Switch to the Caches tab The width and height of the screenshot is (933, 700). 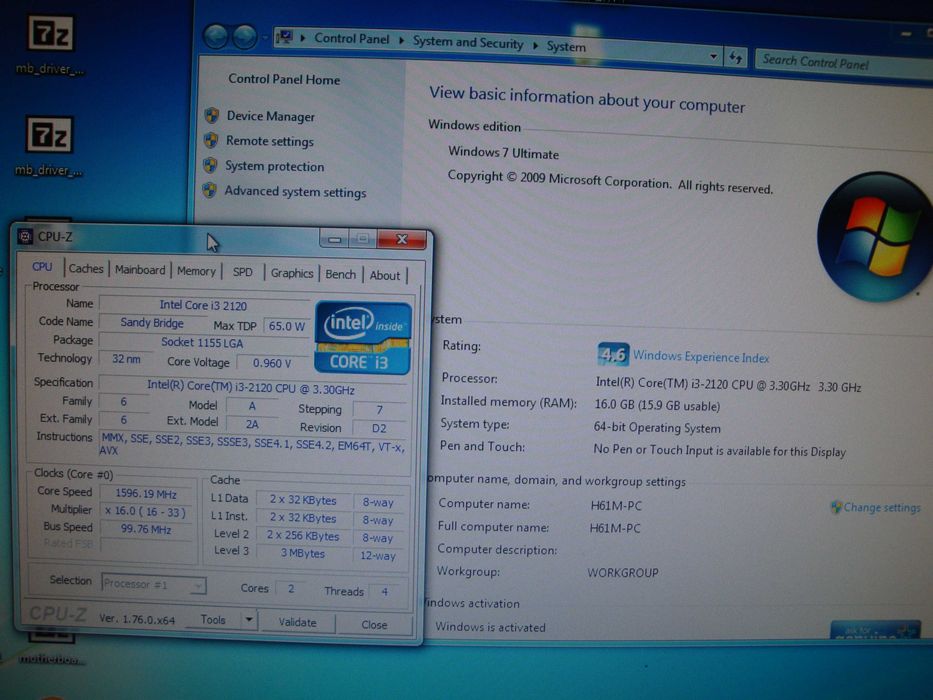pyautogui.click(x=86, y=268)
